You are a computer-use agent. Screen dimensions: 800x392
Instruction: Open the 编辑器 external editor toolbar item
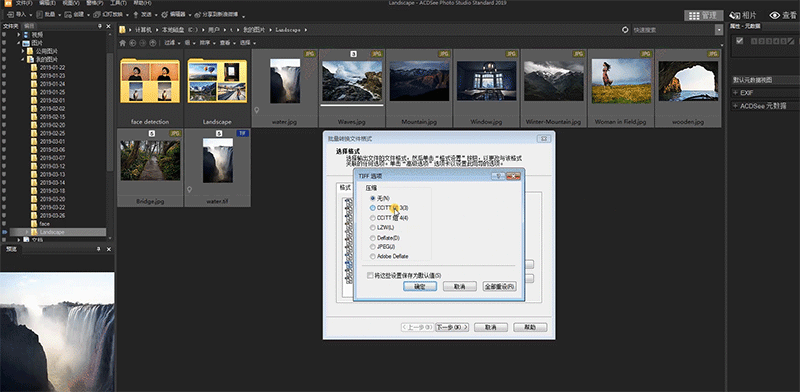pyautogui.click(x=176, y=15)
